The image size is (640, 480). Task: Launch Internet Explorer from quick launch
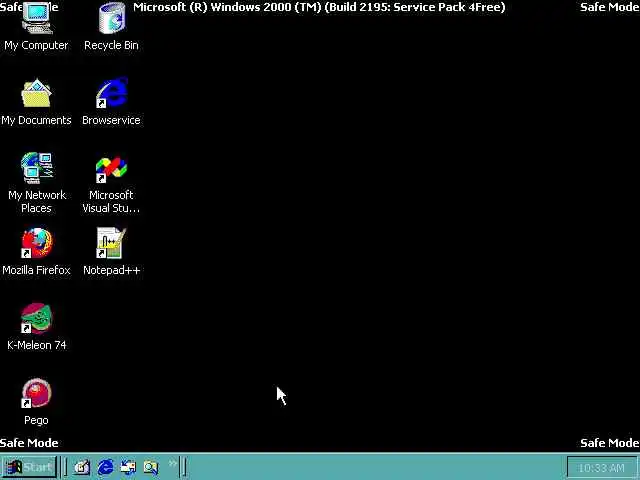pyautogui.click(x=105, y=467)
